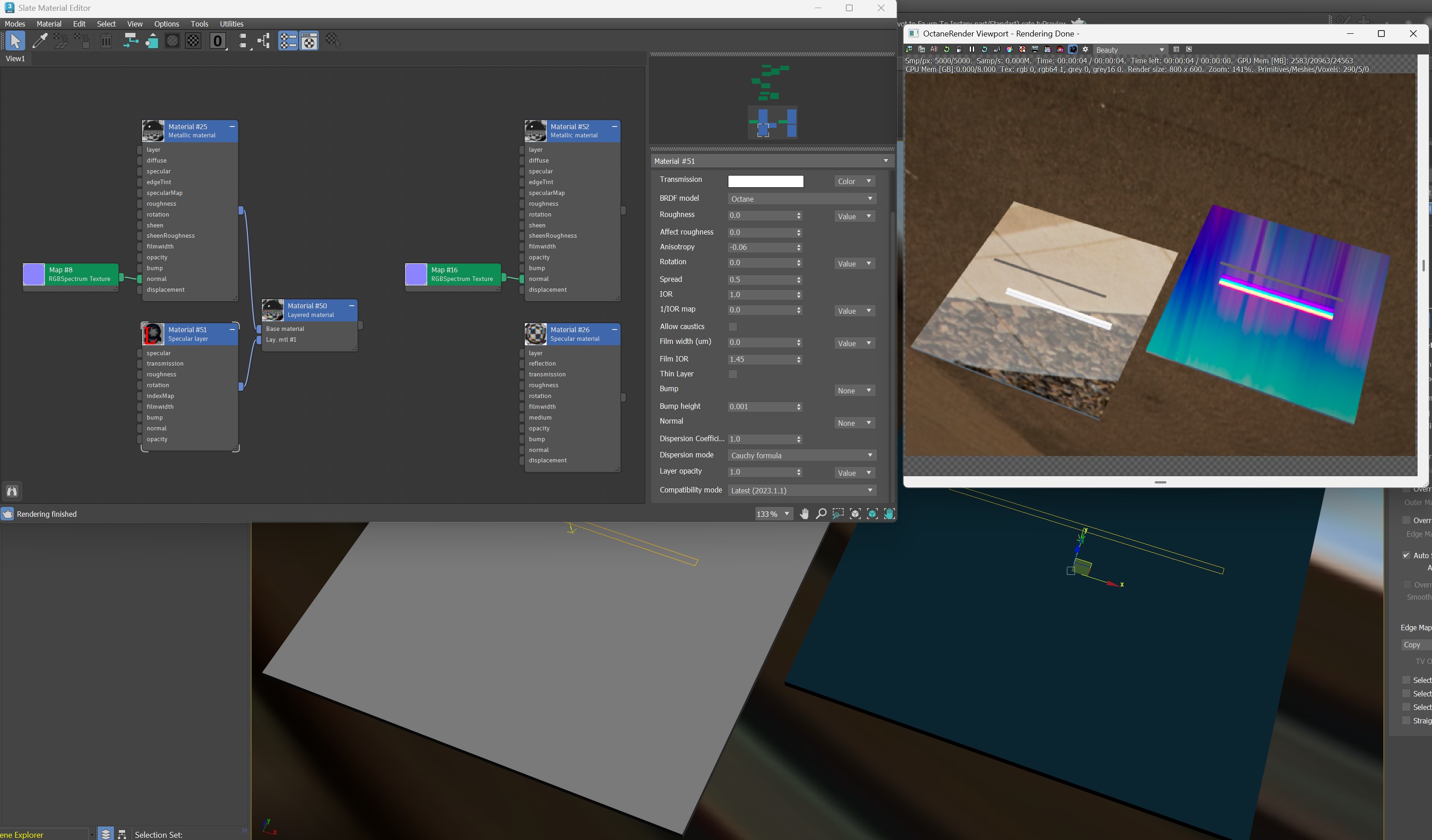Open the Dispersion mode Cauchy formula dropdown

click(801, 455)
